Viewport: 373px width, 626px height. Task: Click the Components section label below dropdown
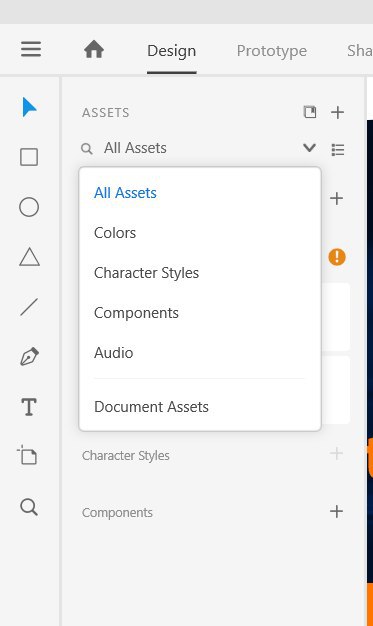(117, 513)
